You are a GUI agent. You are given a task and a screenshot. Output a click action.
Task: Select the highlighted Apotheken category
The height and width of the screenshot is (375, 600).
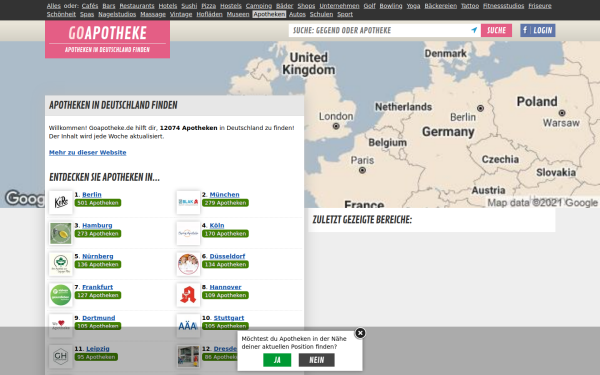tap(269, 14)
